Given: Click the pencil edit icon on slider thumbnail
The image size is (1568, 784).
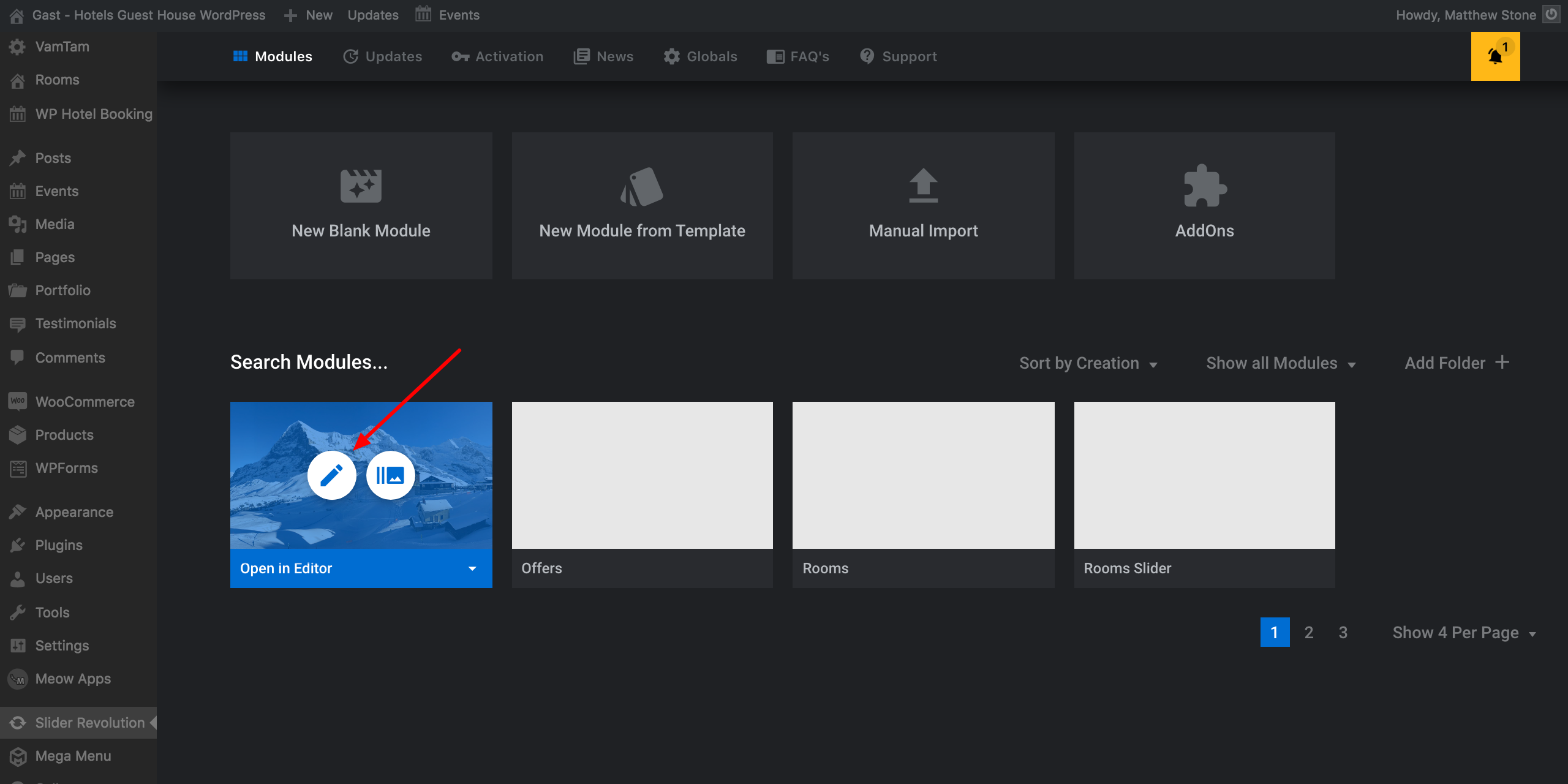Looking at the screenshot, I should coord(331,475).
